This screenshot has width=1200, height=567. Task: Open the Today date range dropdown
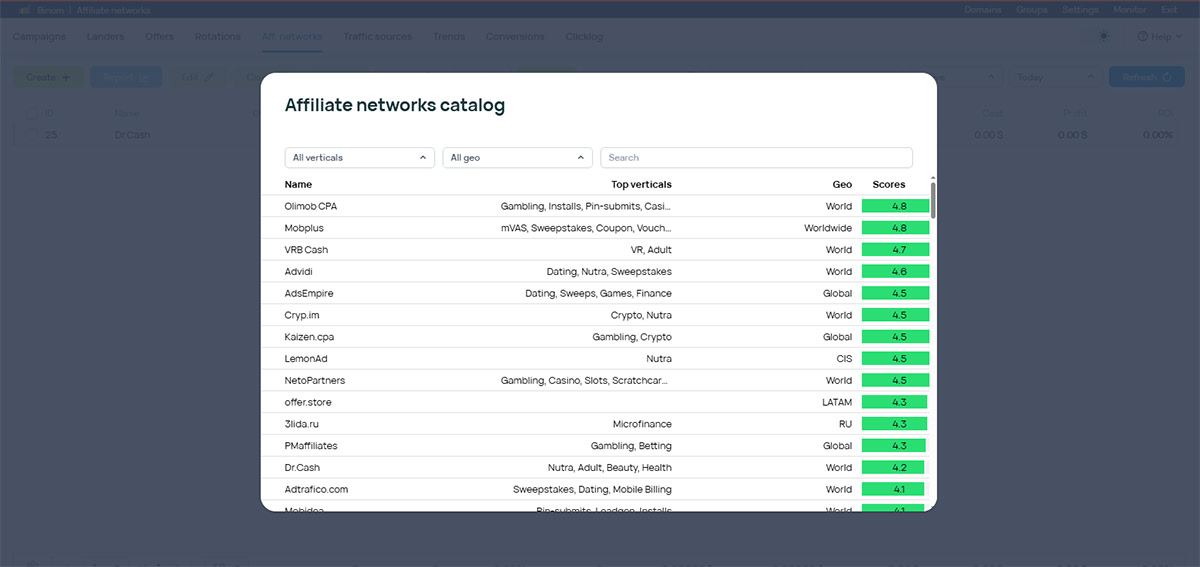pos(1056,77)
